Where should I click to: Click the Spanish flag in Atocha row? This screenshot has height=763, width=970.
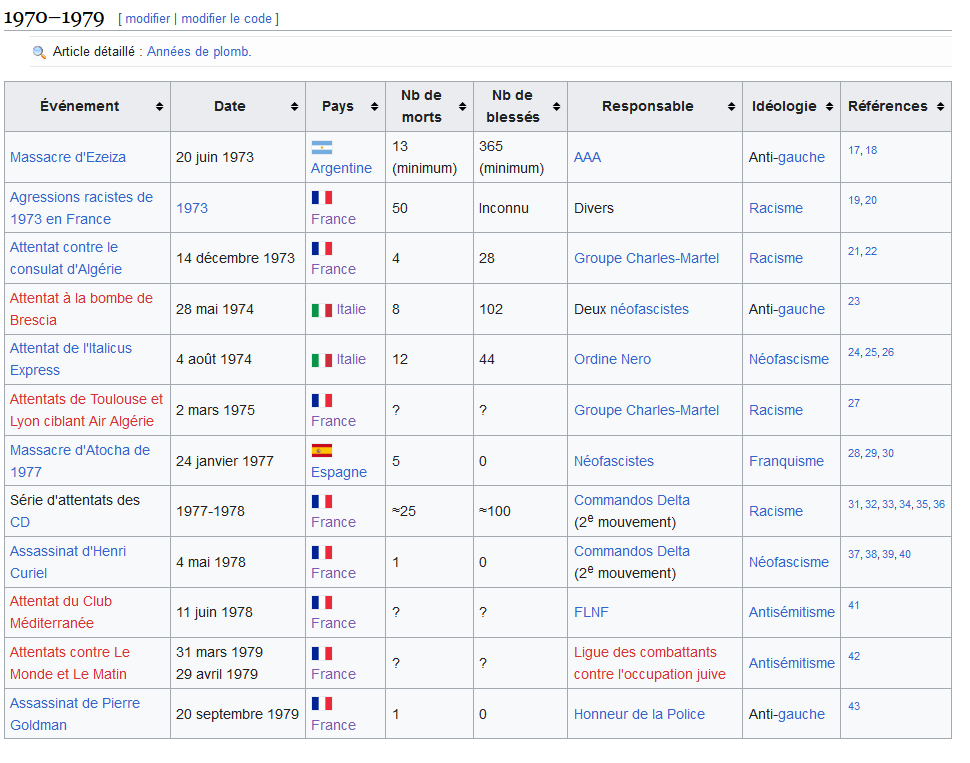pos(321,451)
